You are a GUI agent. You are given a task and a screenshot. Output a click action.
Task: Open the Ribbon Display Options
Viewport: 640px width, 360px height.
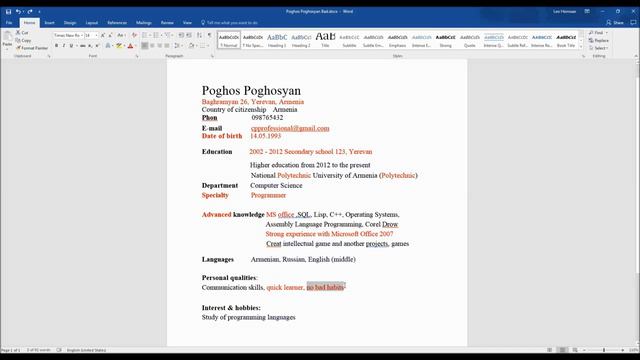coord(587,11)
